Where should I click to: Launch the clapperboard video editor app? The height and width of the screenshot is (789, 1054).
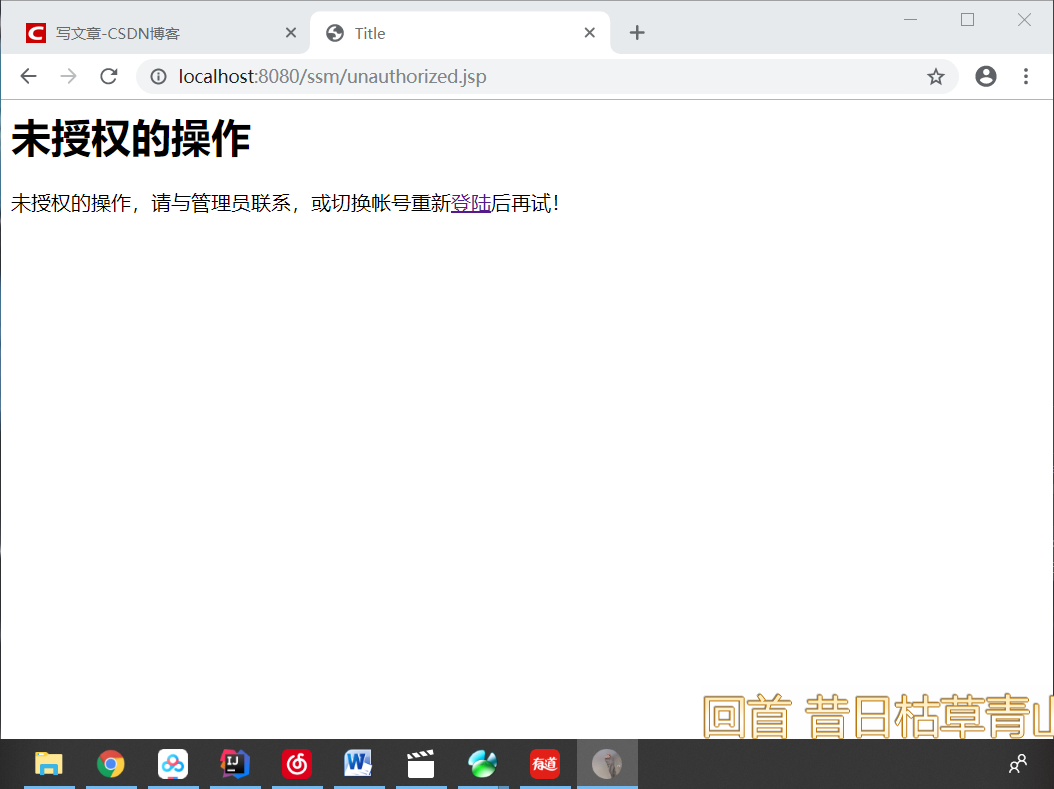(x=421, y=764)
